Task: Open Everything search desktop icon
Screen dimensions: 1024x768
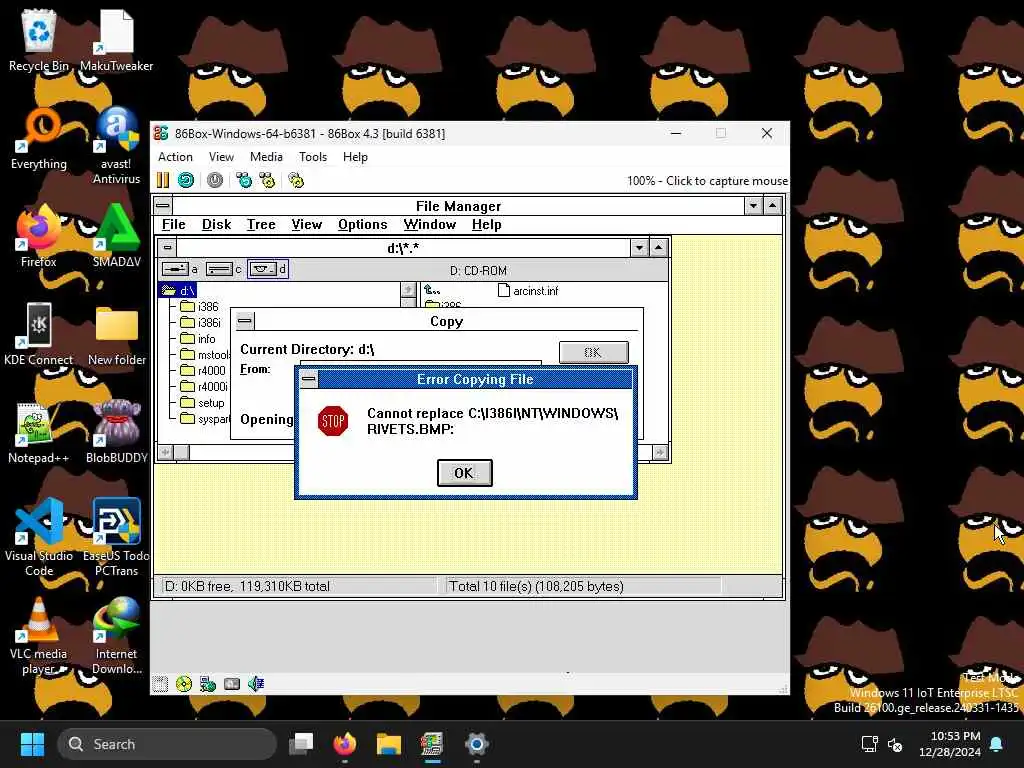Action: pos(39,138)
